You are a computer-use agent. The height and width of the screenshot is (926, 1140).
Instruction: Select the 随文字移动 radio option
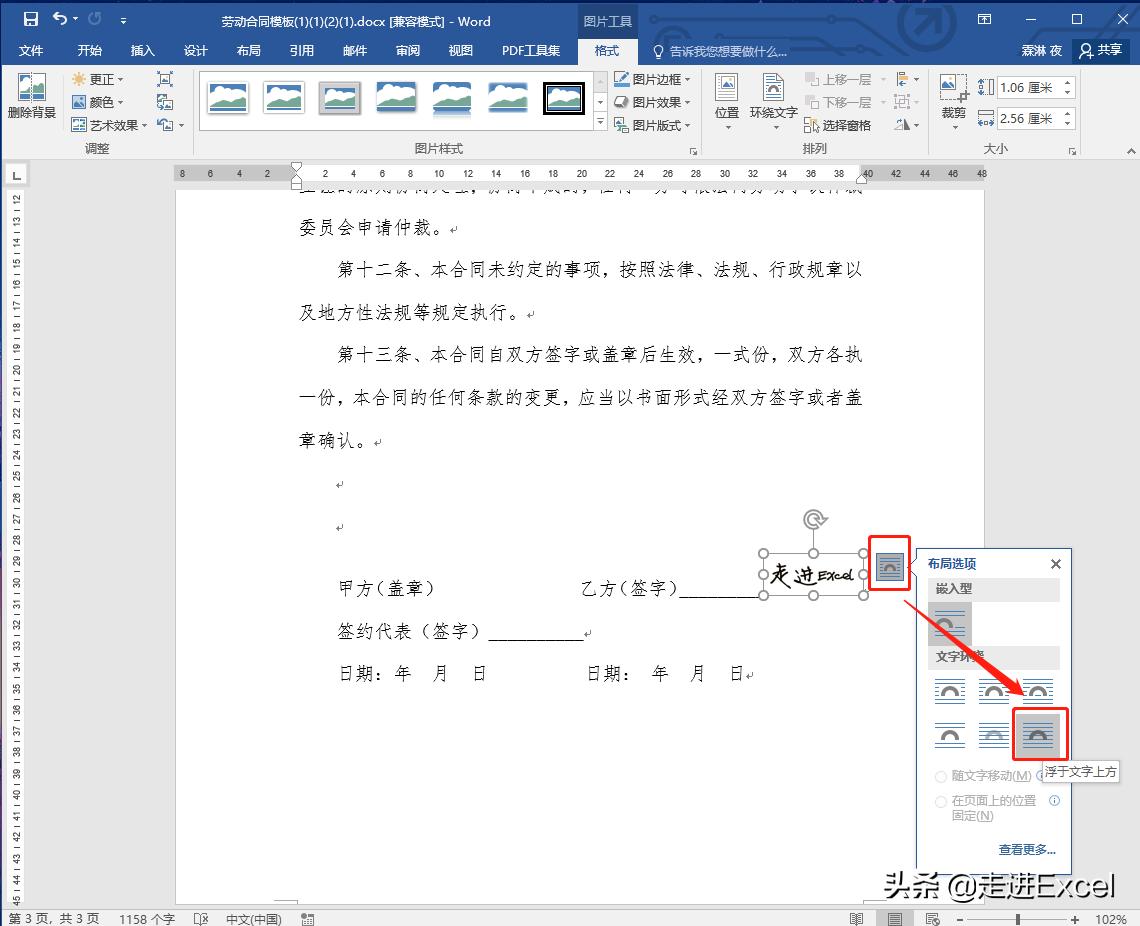coord(941,776)
